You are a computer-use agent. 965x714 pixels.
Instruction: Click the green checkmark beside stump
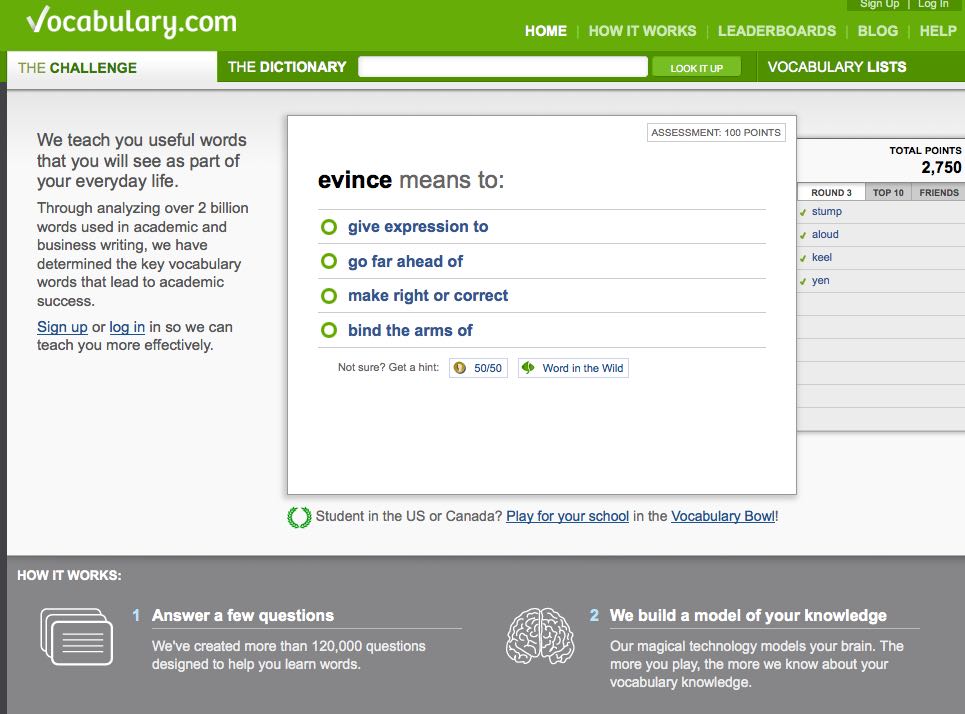tap(803, 212)
